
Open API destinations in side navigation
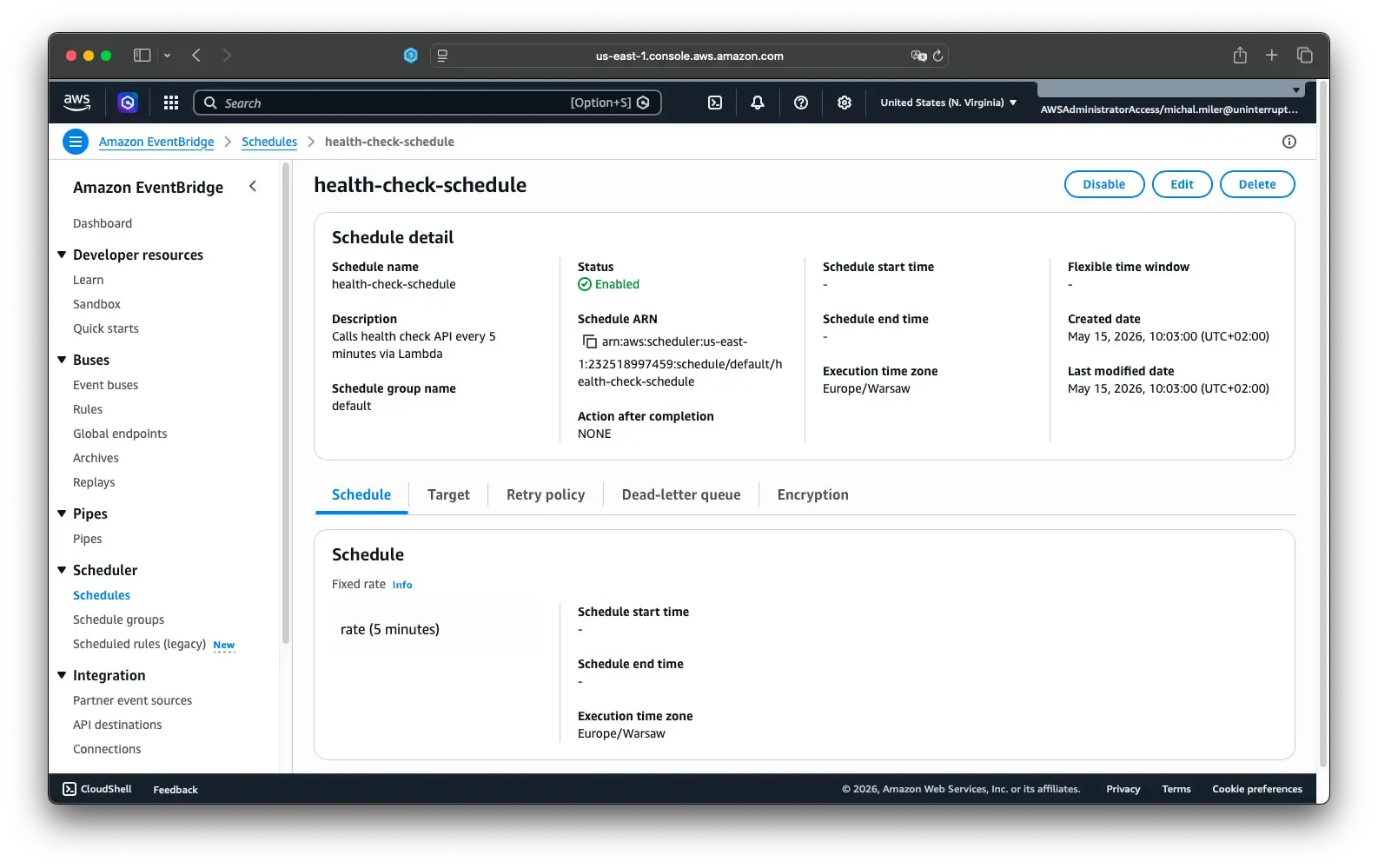(117, 725)
